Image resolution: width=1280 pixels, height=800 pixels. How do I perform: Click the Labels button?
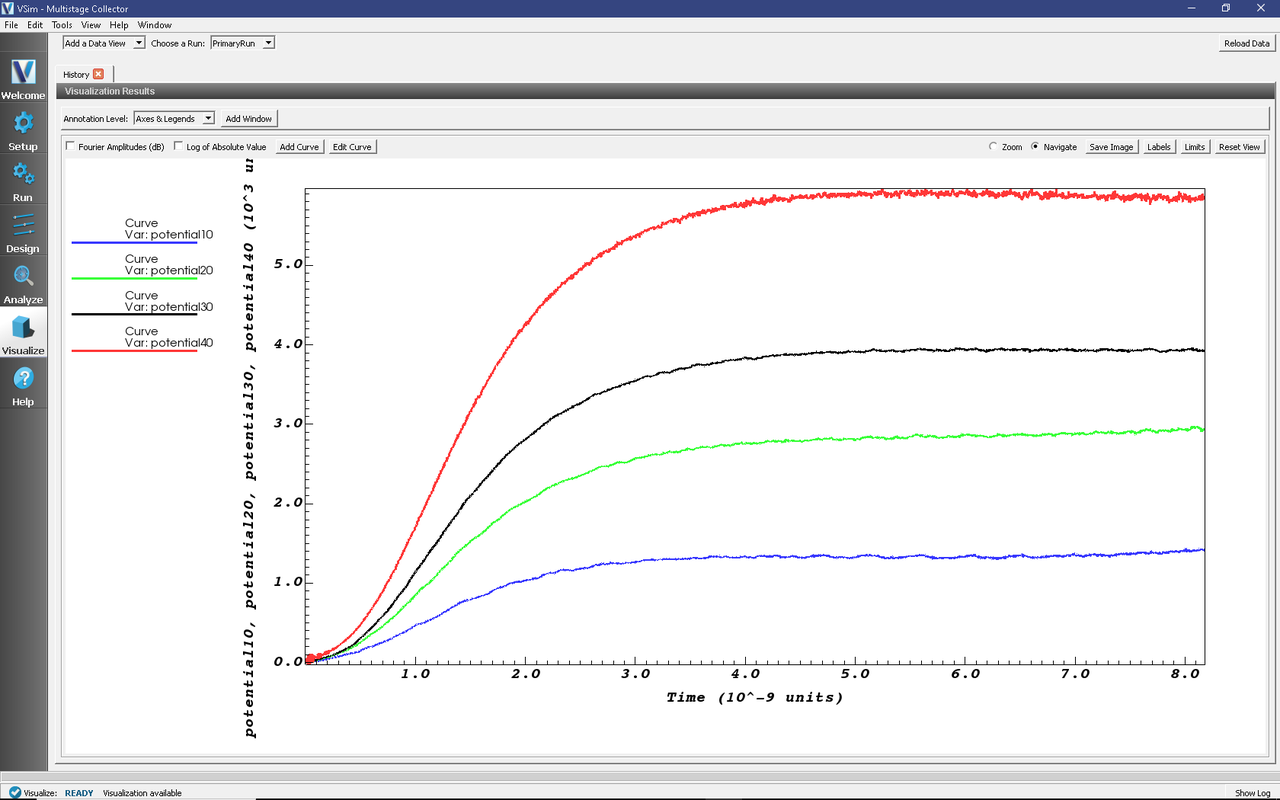pyautogui.click(x=1159, y=147)
